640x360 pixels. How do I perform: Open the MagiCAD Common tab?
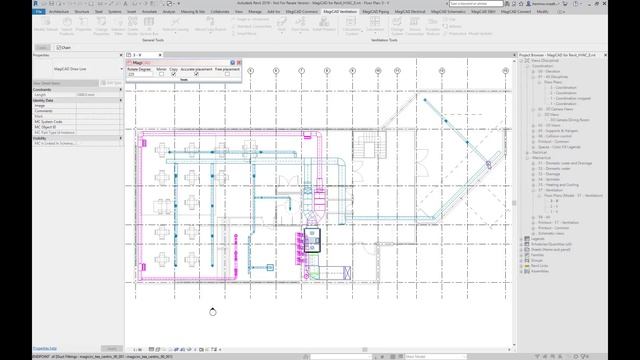pyautogui.click(x=302, y=12)
